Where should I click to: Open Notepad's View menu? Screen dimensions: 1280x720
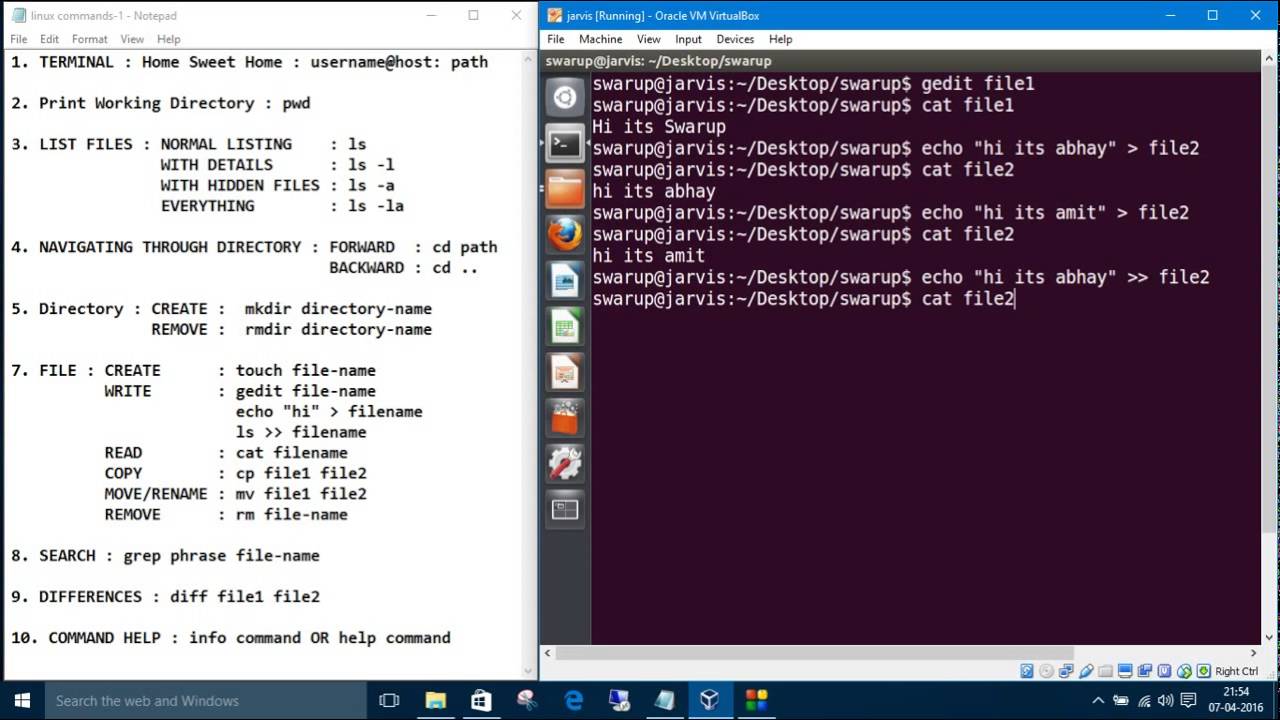(132, 39)
